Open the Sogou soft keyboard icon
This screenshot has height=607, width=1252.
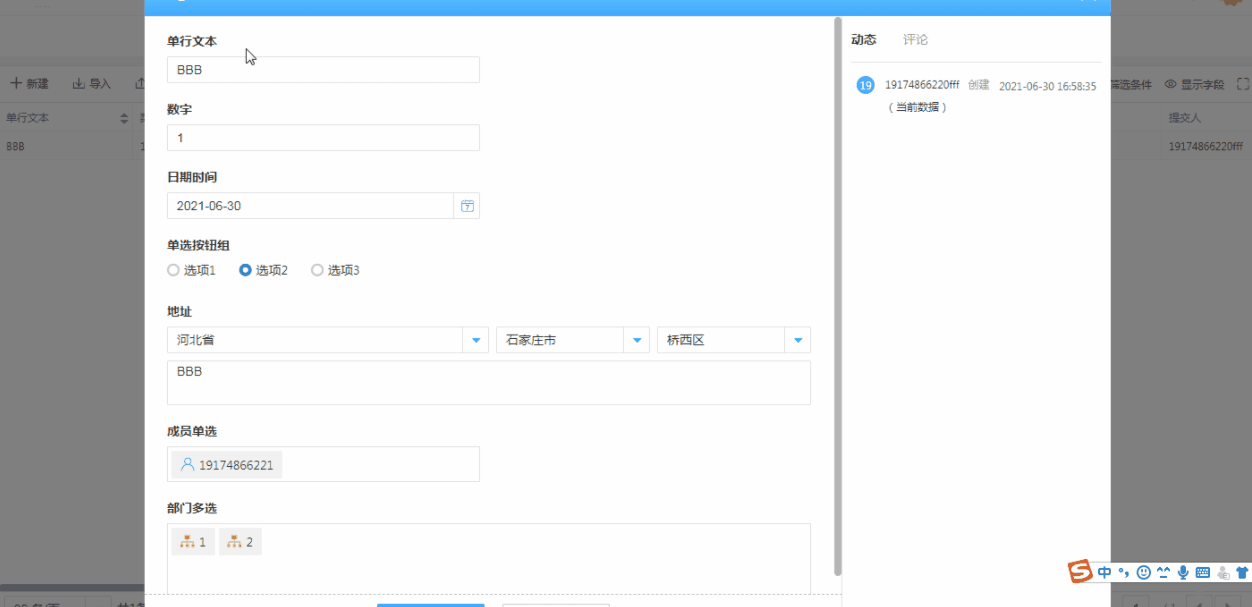pyautogui.click(x=1202, y=573)
